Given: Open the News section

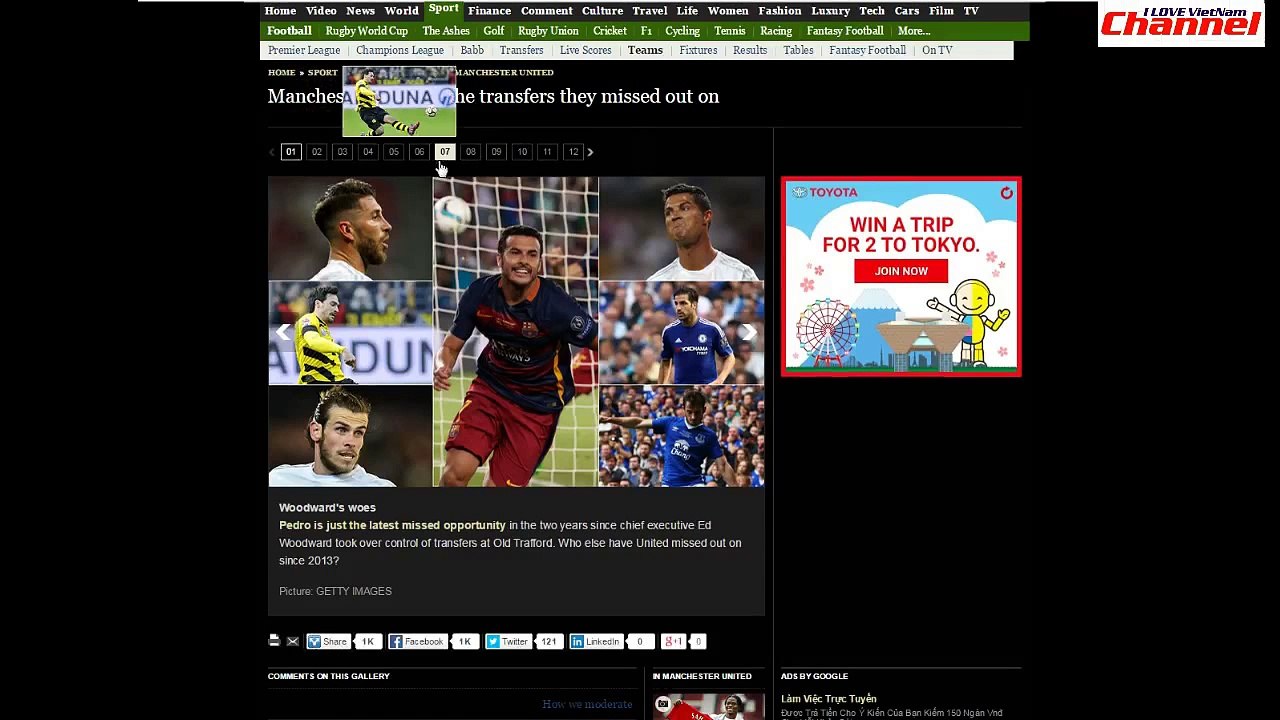Looking at the screenshot, I should coord(360,11).
